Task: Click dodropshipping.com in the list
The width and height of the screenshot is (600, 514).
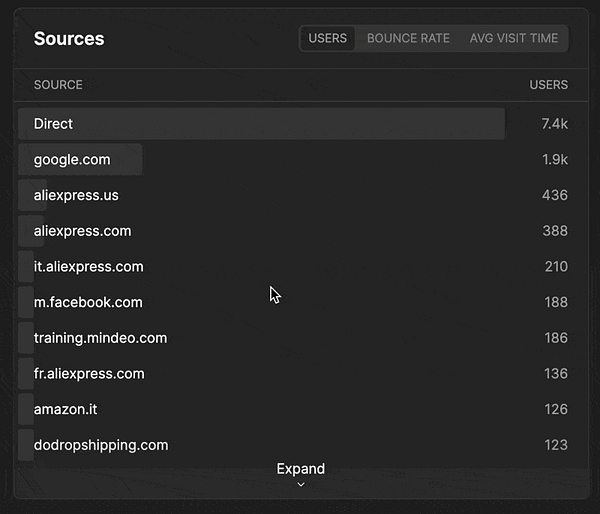Action: [101, 445]
